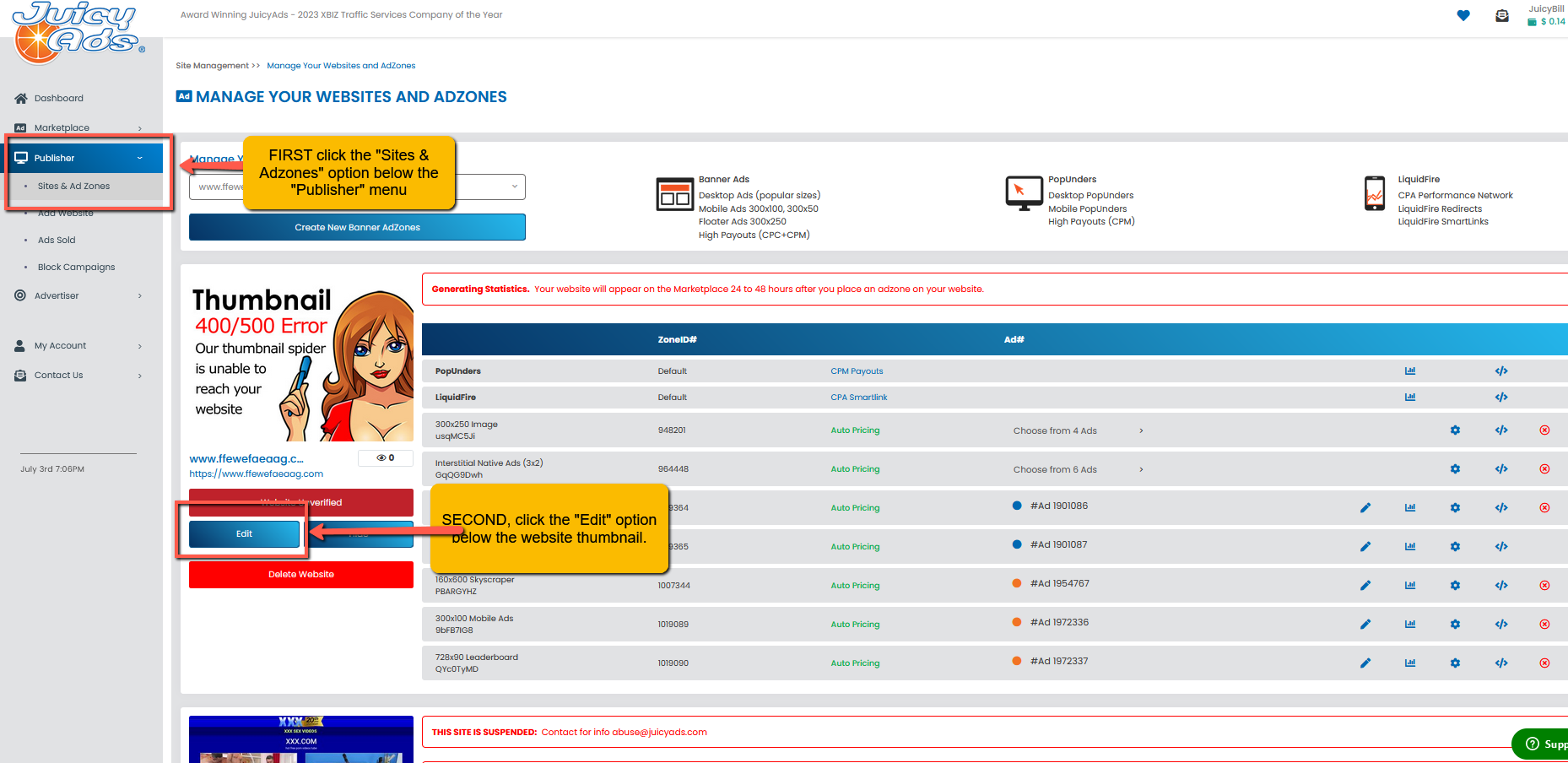
Task: Click the XXX.COM website thumbnail
Action: pos(301,739)
